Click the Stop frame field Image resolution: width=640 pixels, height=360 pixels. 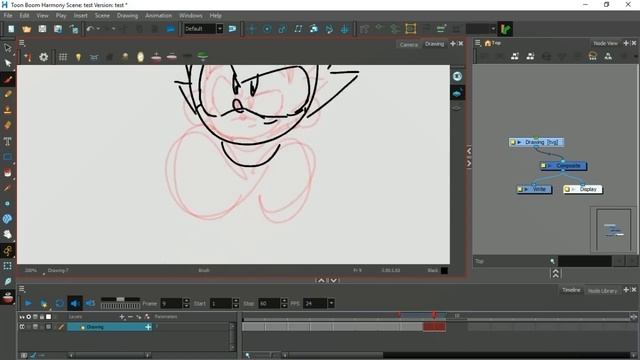(269, 303)
